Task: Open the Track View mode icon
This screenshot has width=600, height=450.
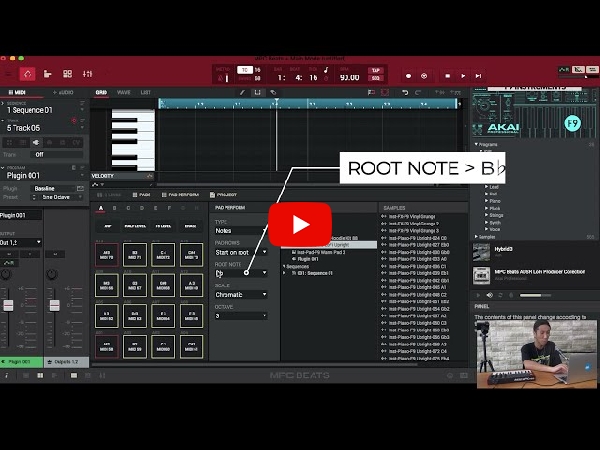Action: pyautogui.click(x=47, y=74)
